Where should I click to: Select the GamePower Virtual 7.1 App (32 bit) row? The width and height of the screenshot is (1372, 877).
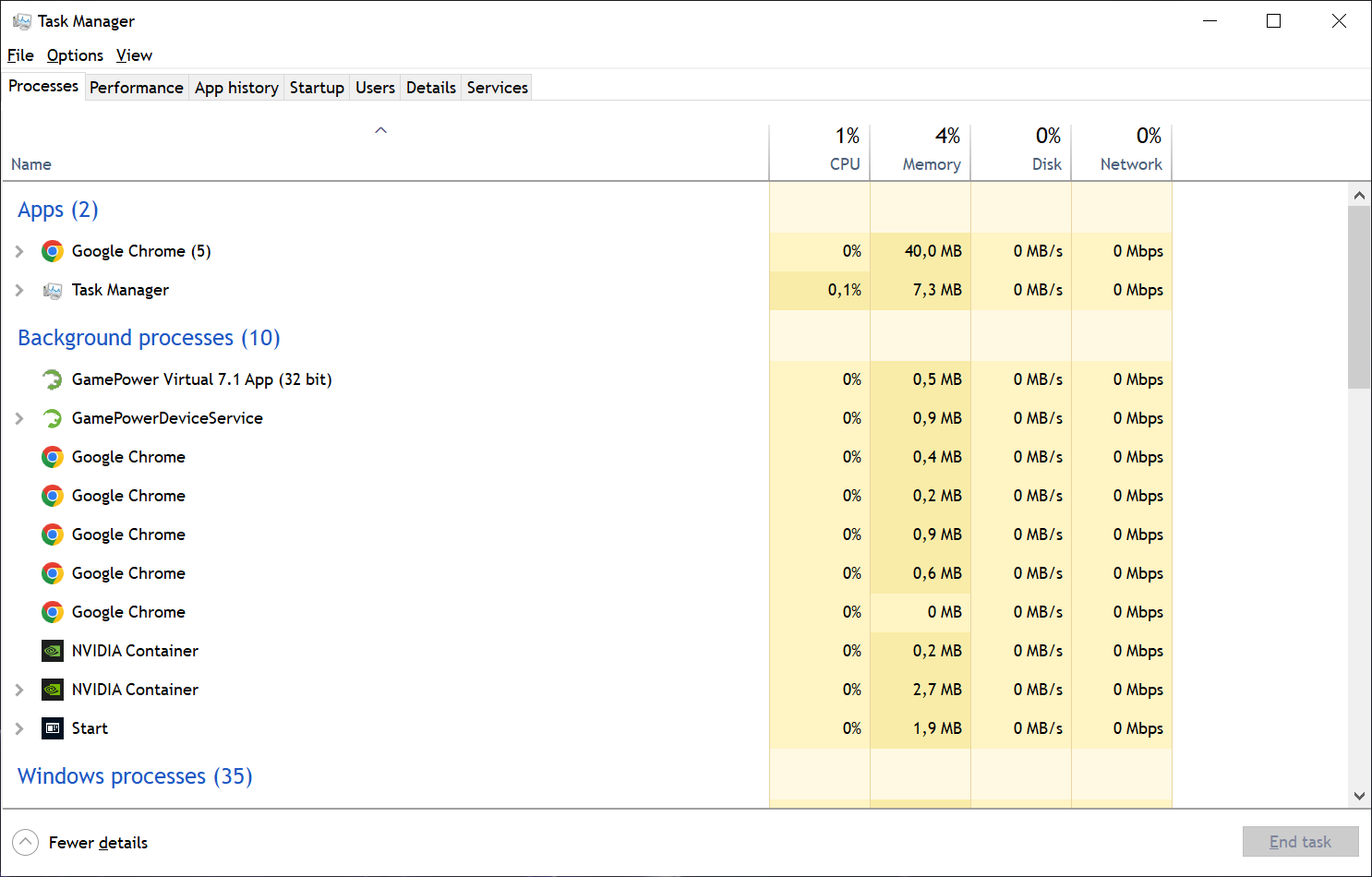click(x=587, y=379)
